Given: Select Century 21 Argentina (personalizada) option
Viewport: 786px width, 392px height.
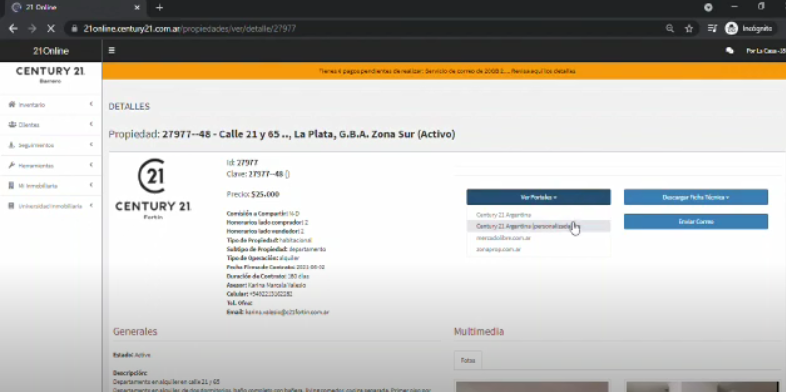Looking at the screenshot, I should pyautogui.click(x=538, y=226).
